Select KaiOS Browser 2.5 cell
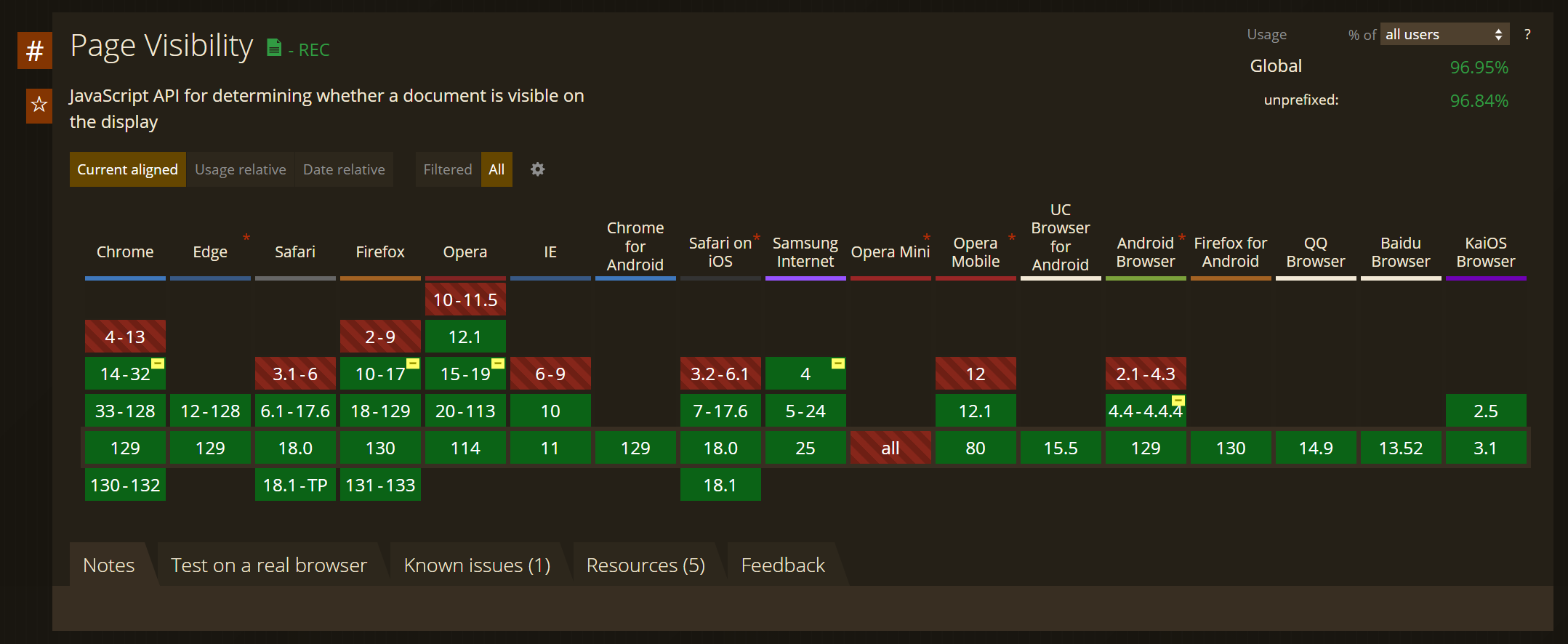This screenshot has width=1568, height=644. [x=1486, y=411]
